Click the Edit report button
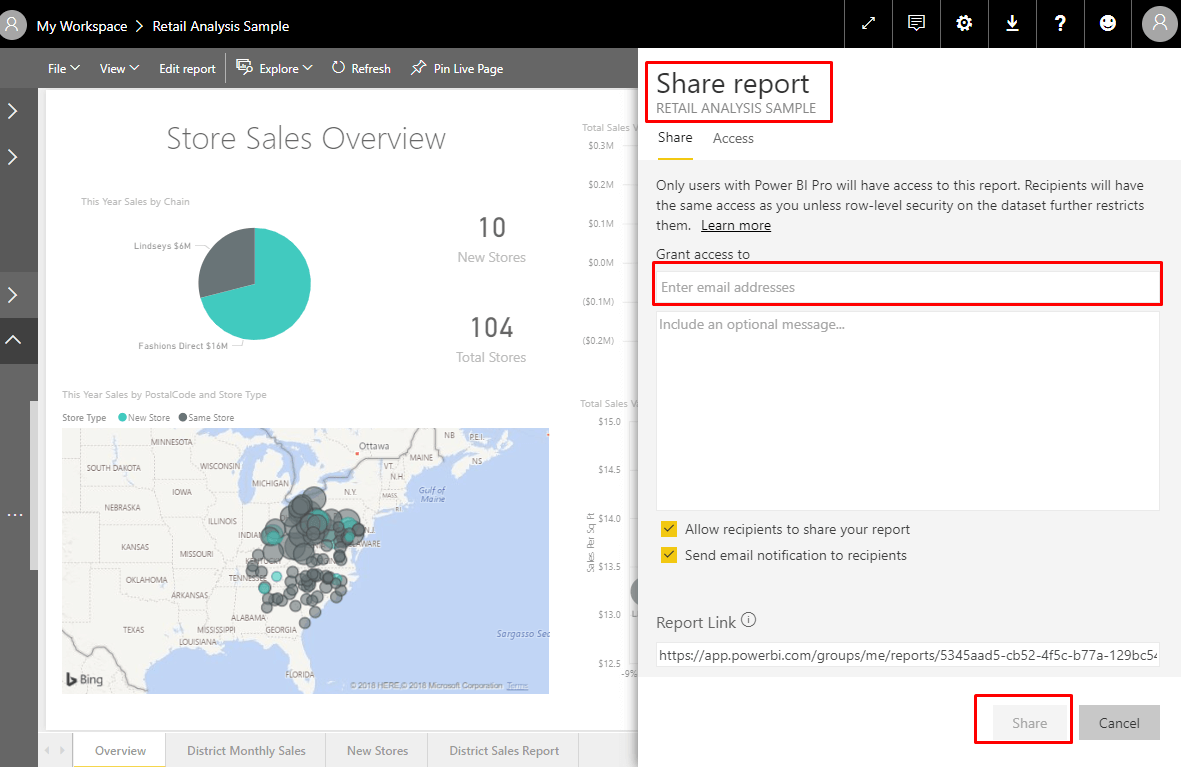The width and height of the screenshot is (1181, 767). point(188,69)
